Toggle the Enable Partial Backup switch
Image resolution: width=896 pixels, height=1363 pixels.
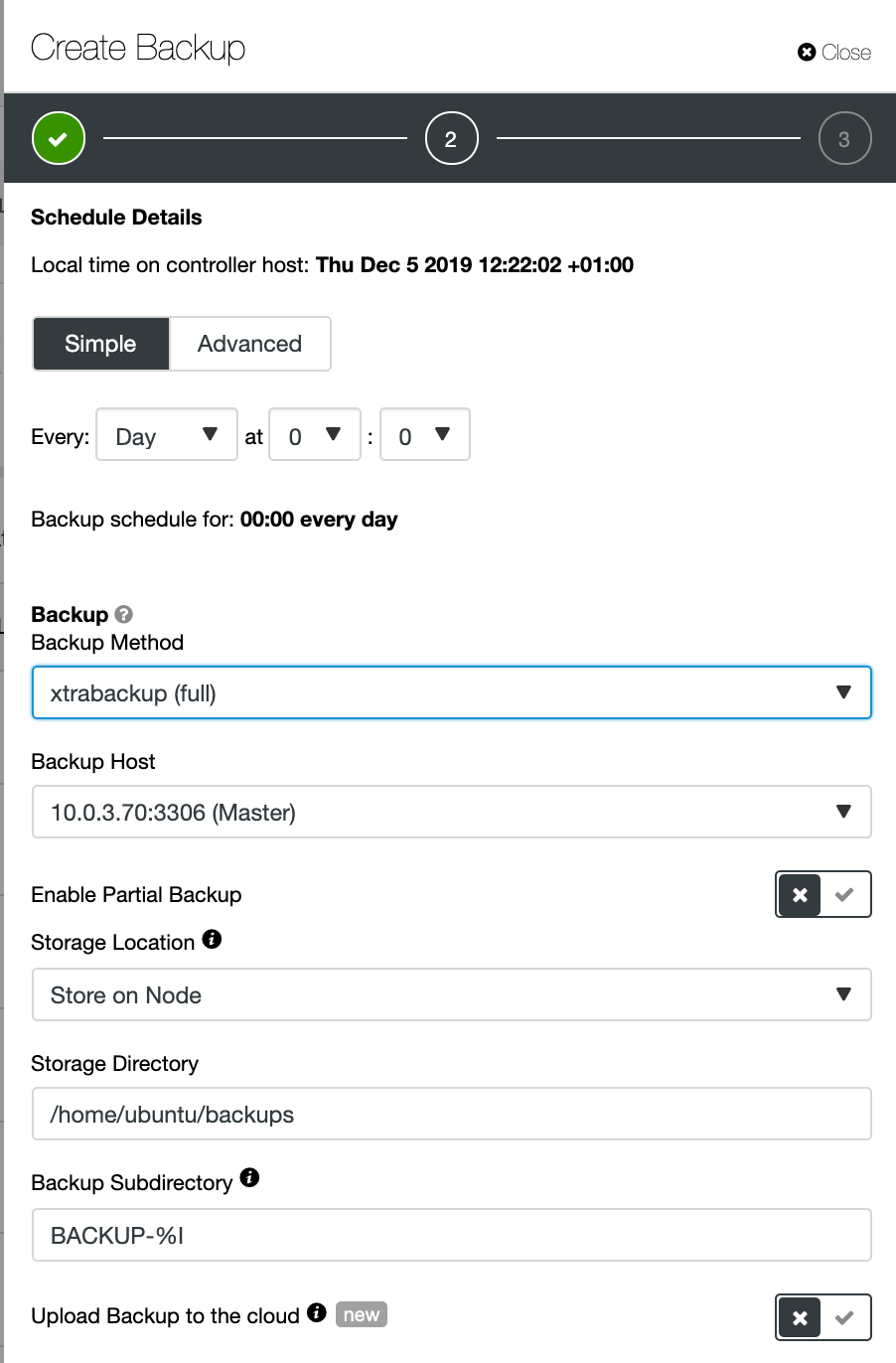pos(823,894)
